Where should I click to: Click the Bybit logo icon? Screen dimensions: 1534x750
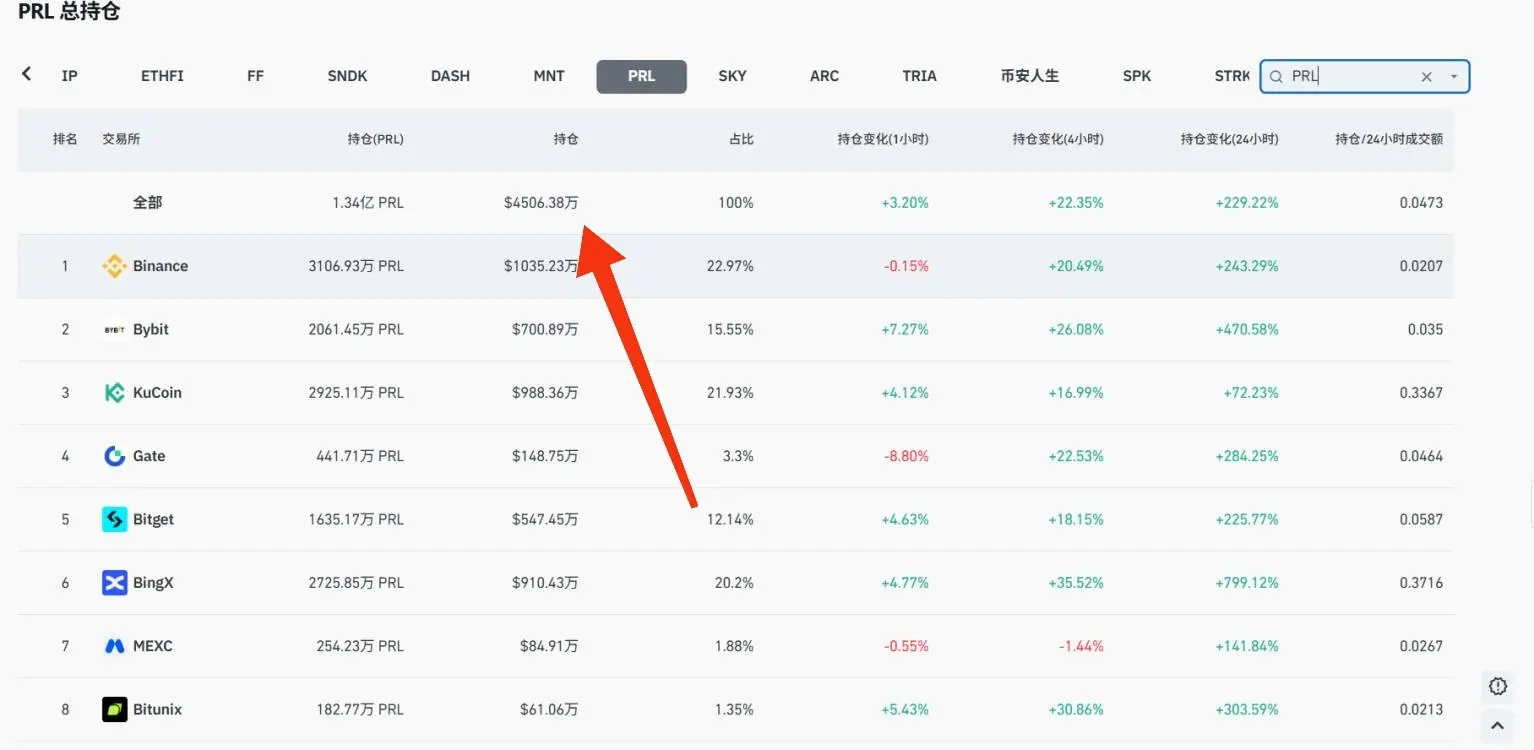coord(115,329)
